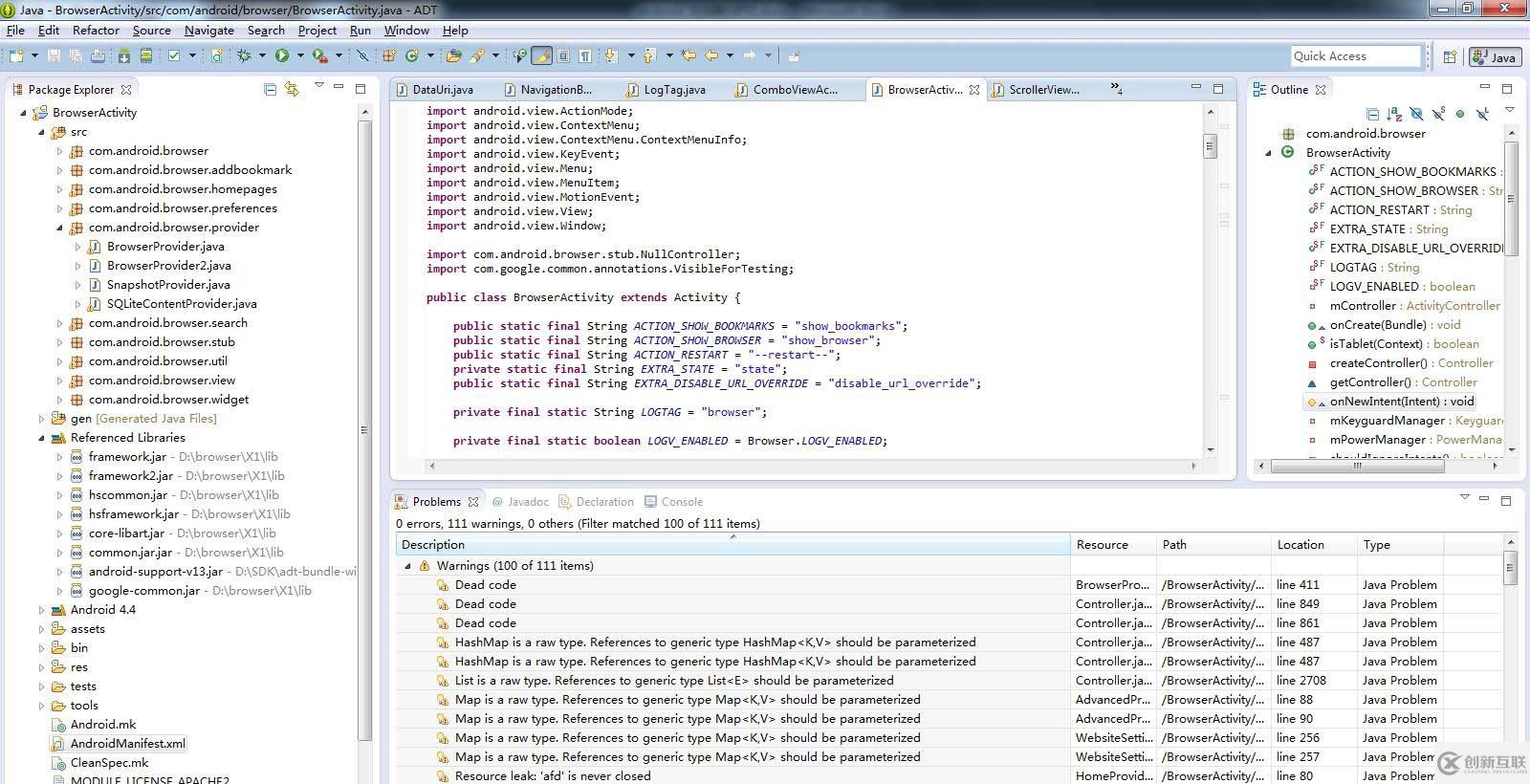1530x784 pixels.
Task: Toggle Show Whitespace Characters
Action: click(x=584, y=55)
